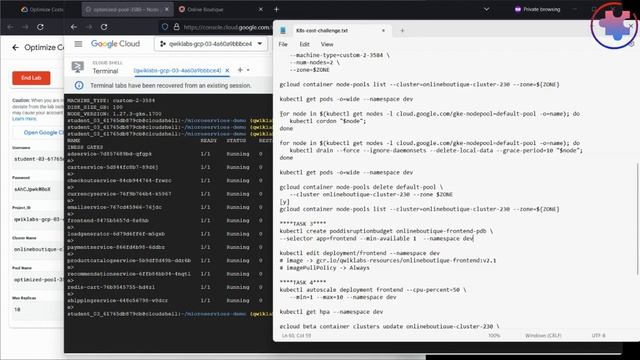Open the Notepad File menu
640x360 pixels.
[283, 44]
